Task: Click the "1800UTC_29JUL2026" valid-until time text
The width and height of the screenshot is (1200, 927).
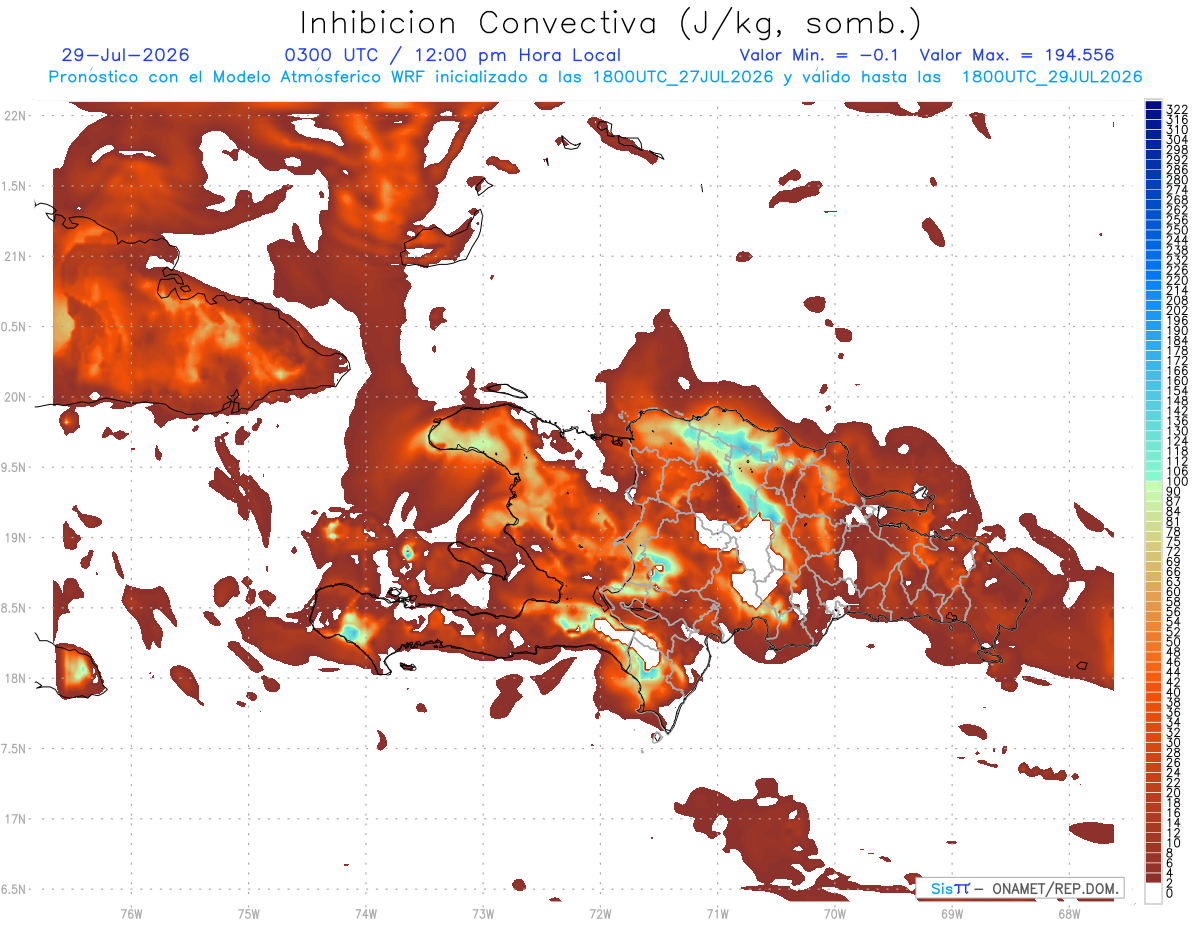Action: coord(1052,77)
